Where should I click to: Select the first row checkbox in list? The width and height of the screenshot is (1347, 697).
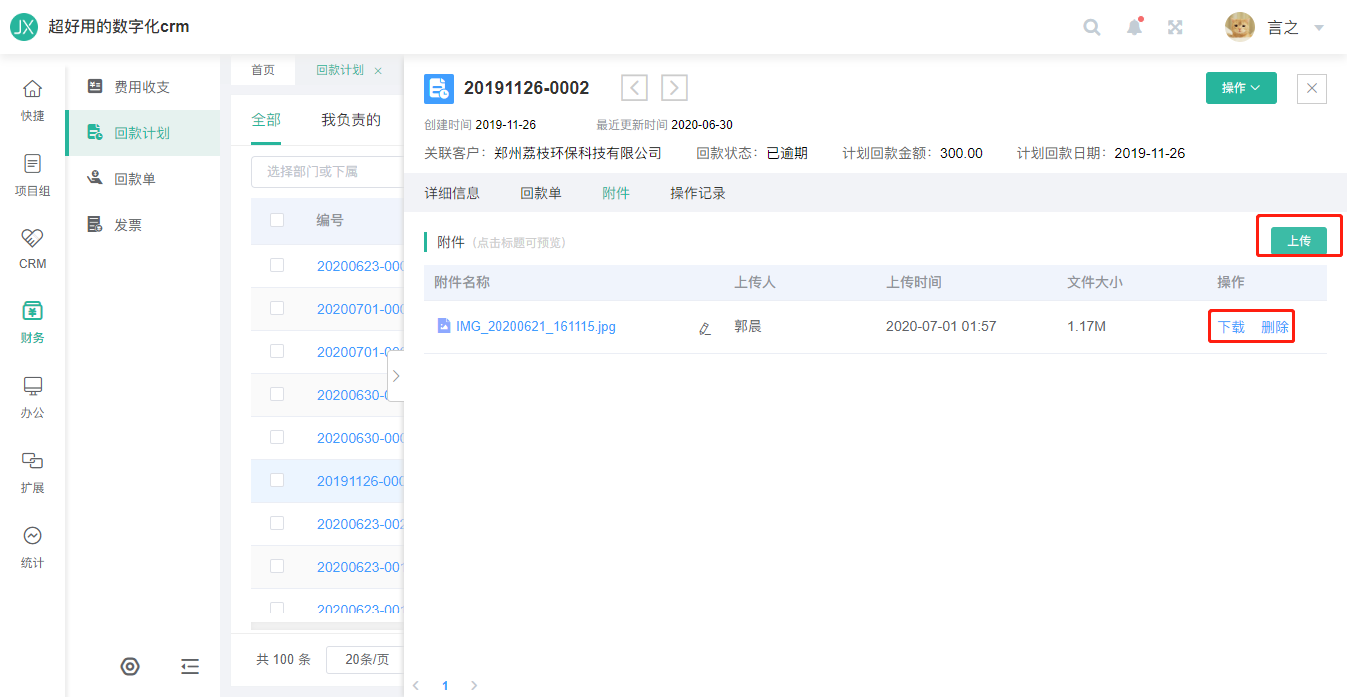pos(277,265)
